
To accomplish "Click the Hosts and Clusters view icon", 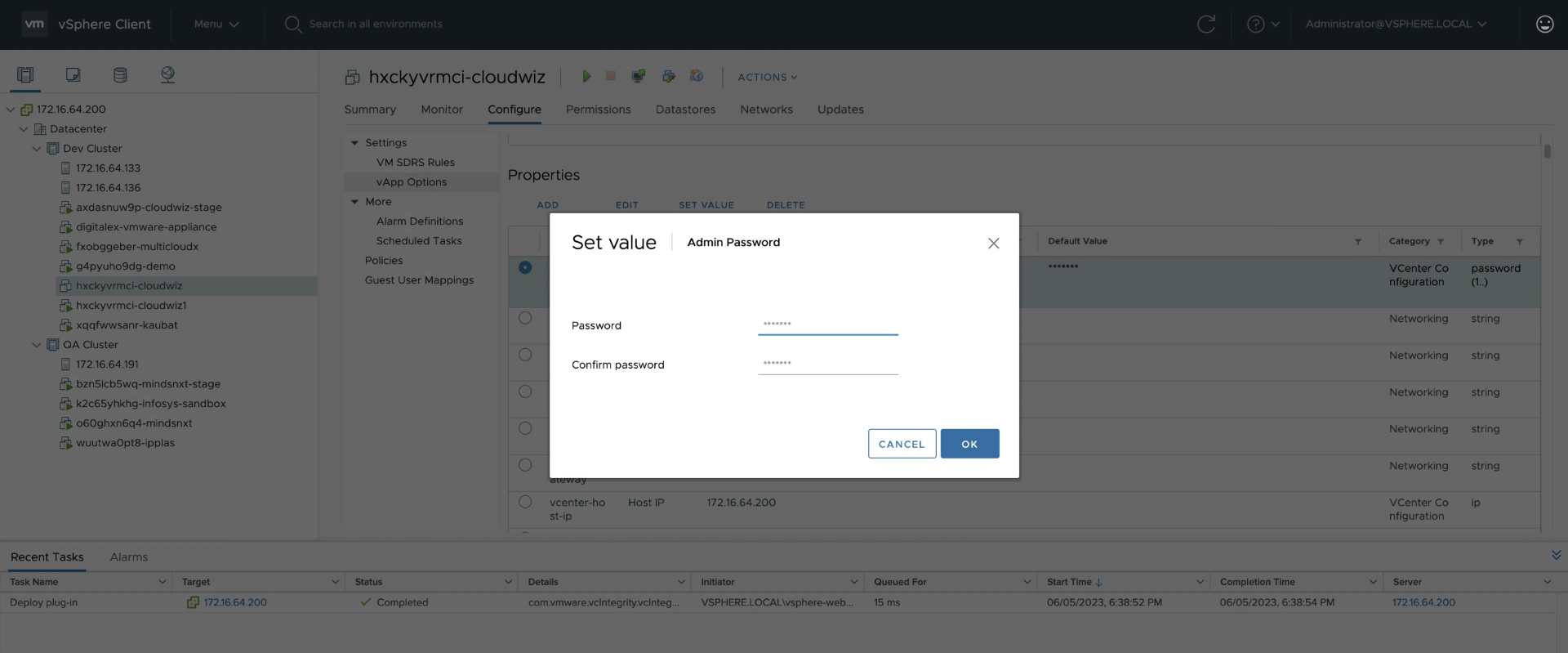I will pos(25,75).
